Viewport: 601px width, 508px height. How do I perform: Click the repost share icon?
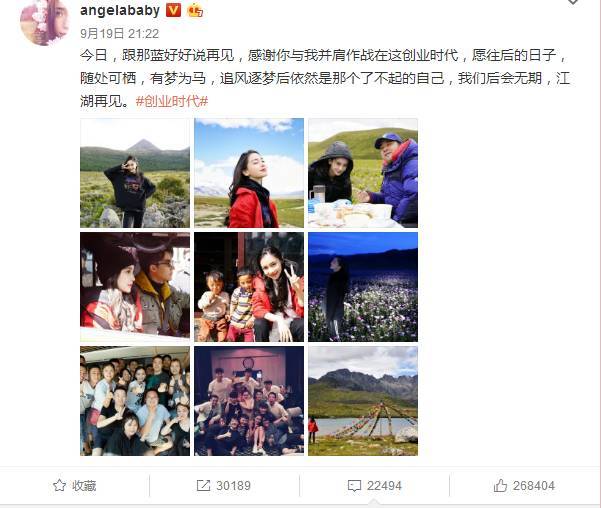tap(203, 485)
